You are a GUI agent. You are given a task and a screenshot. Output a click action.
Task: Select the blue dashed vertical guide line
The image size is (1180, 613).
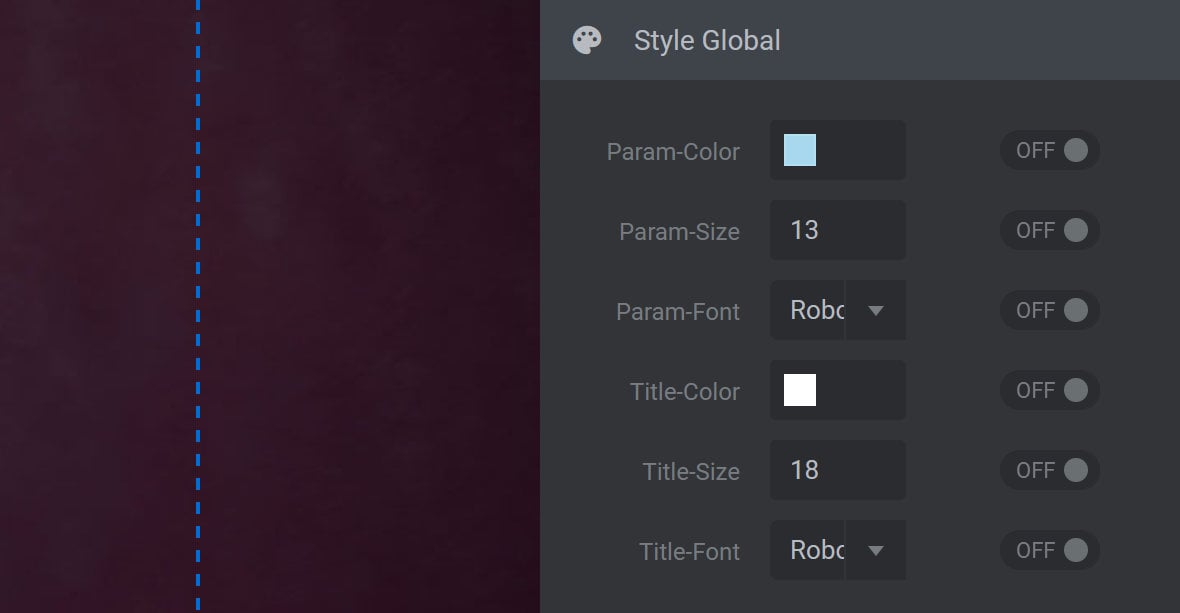[198, 306]
